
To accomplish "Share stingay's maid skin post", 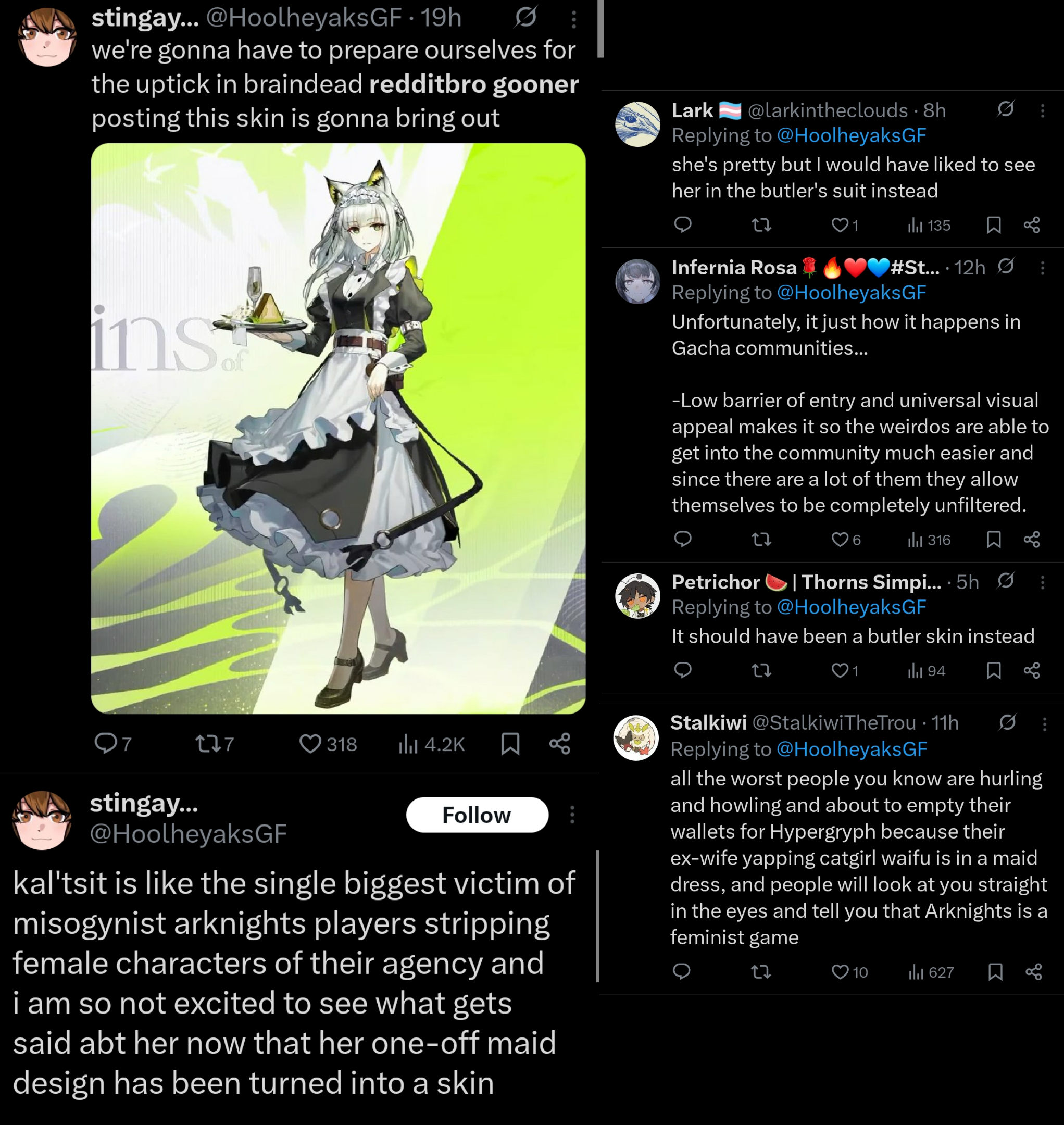I will 560,744.
